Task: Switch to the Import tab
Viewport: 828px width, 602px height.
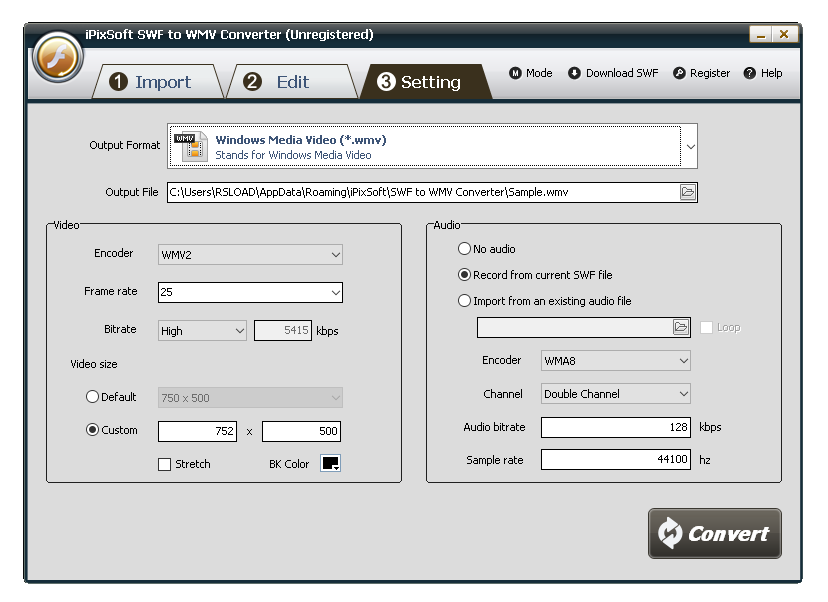Action: pos(158,82)
